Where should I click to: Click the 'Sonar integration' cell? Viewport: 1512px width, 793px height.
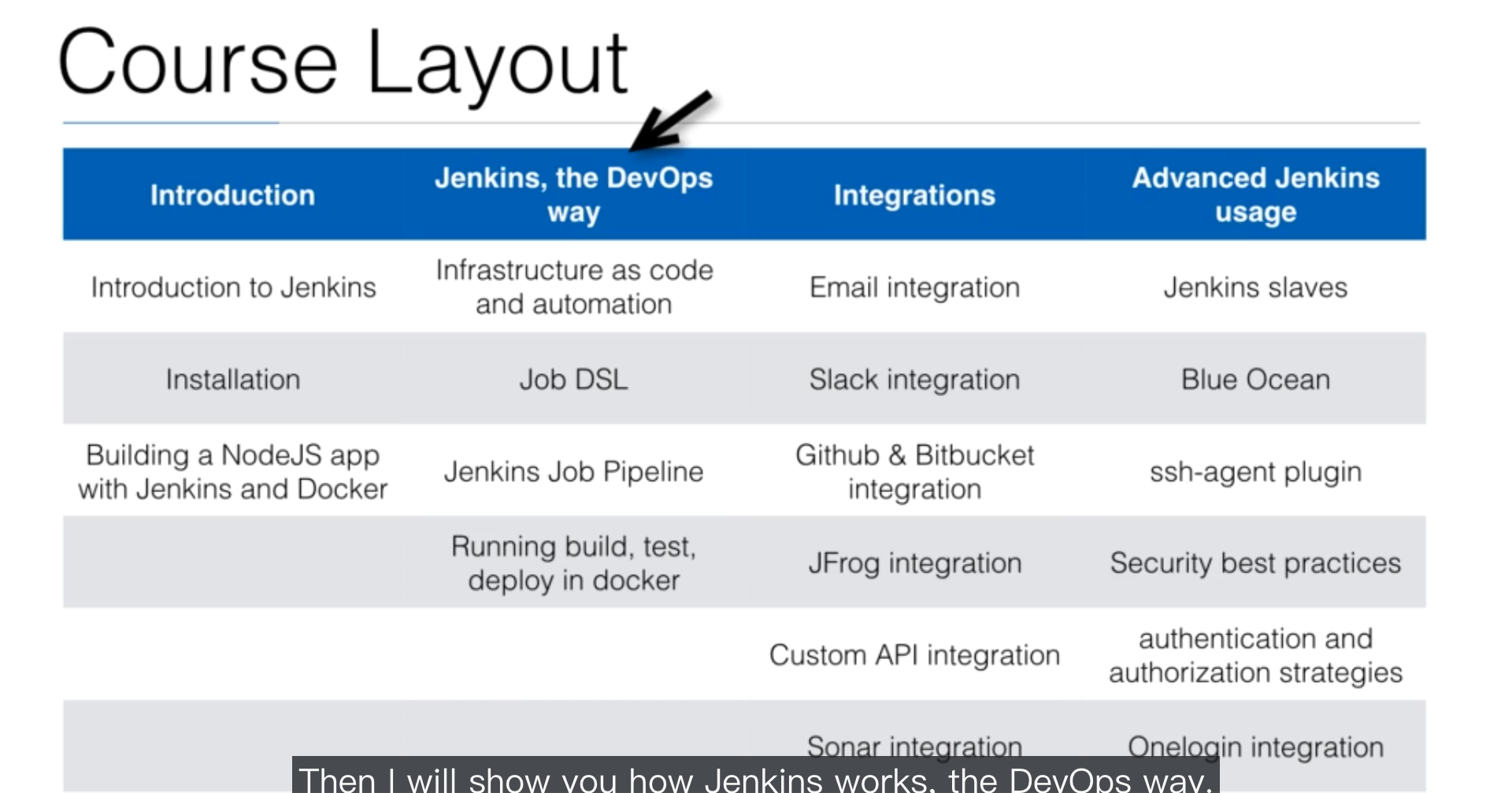click(x=914, y=745)
